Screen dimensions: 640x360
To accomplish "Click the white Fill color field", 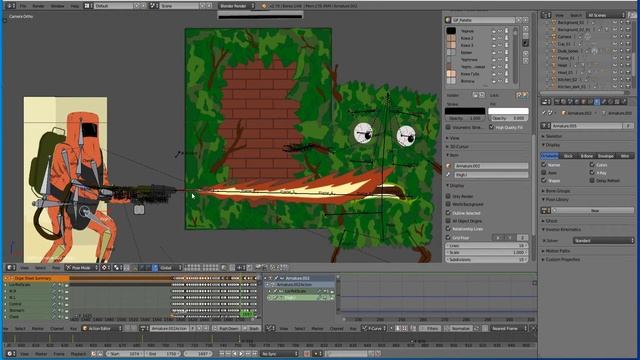I will coord(508,111).
